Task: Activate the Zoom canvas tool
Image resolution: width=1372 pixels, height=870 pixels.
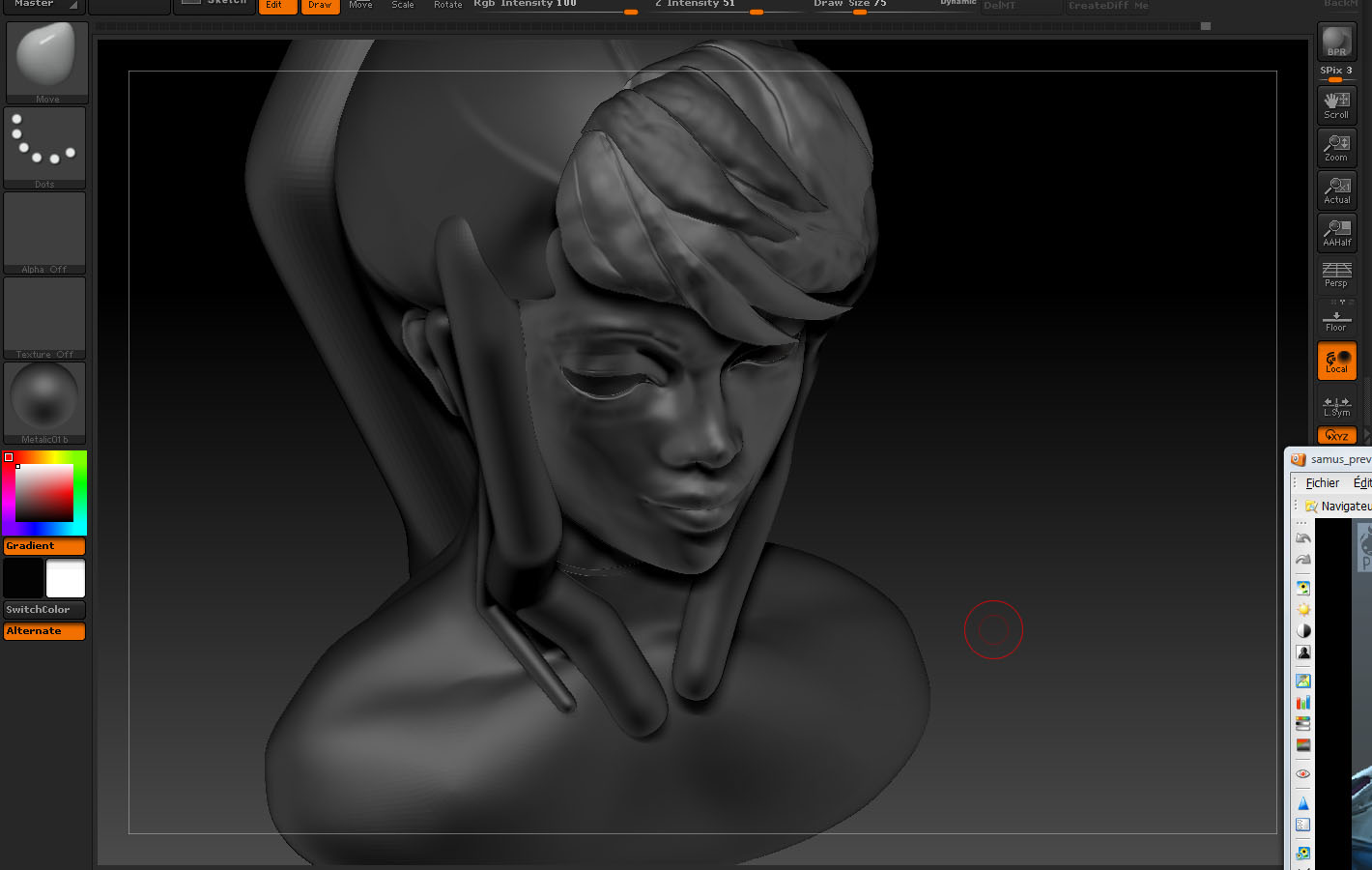Action: pyautogui.click(x=1336, y=147)
